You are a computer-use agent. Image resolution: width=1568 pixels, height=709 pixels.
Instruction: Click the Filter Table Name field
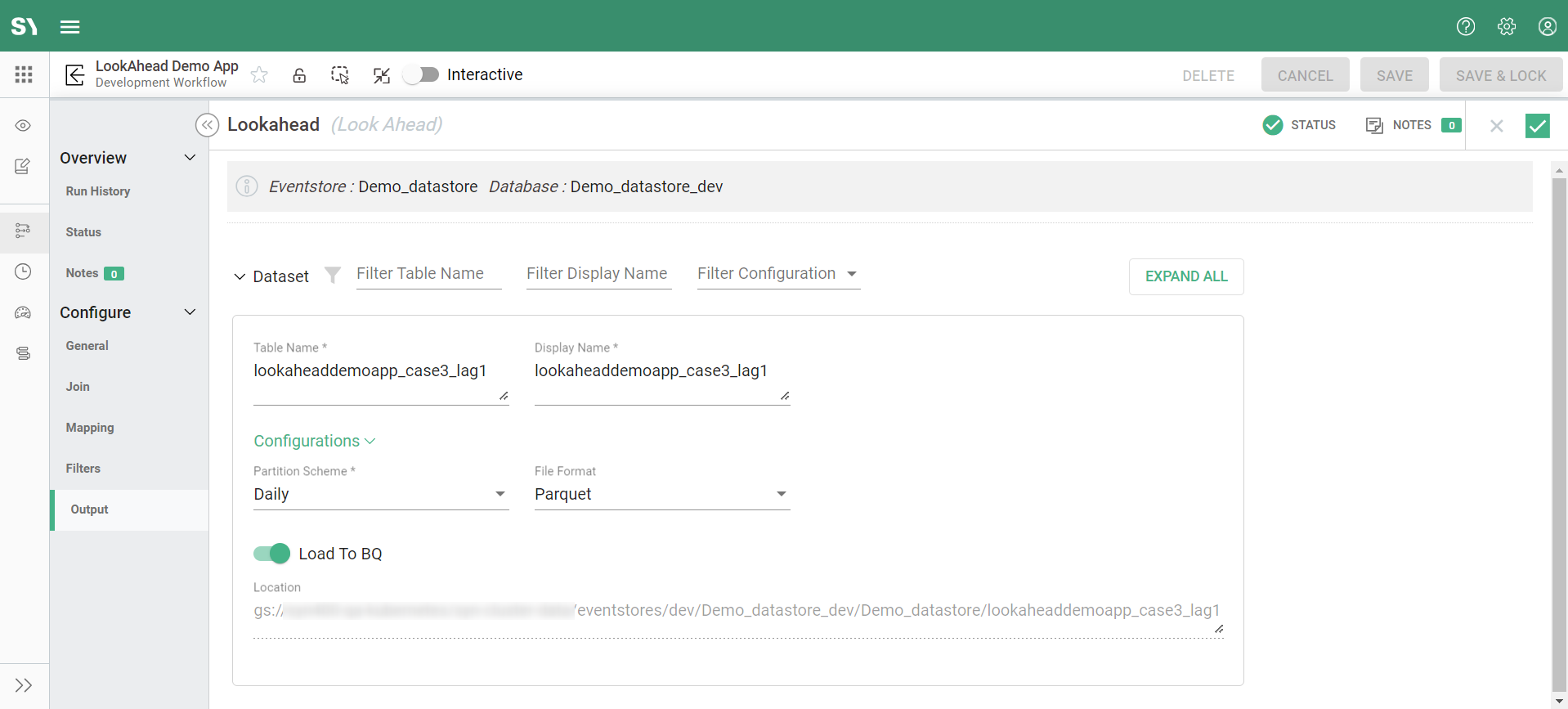tap(428, 274)
